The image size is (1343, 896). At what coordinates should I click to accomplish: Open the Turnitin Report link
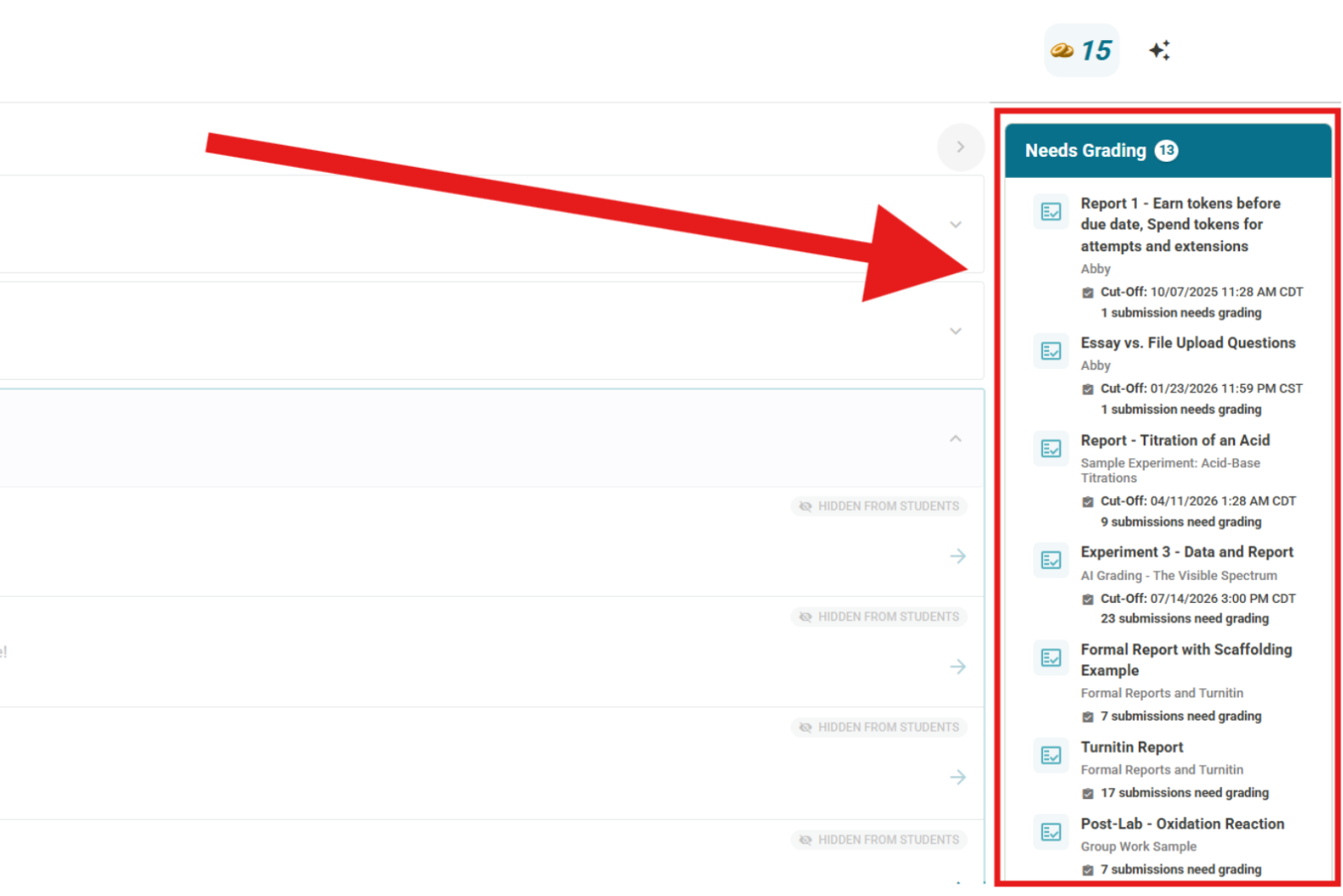pos(1132,747)
